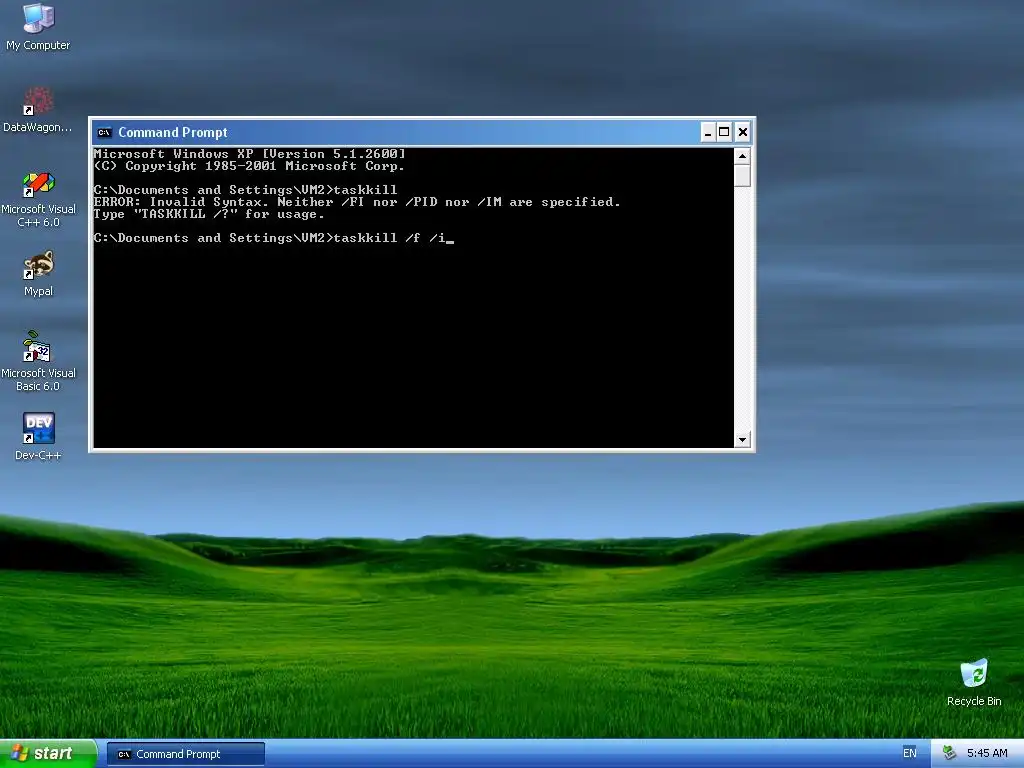Click the 'ERROR: Invalid Syntax' line

pyautogui.click(x=357, y=202)
